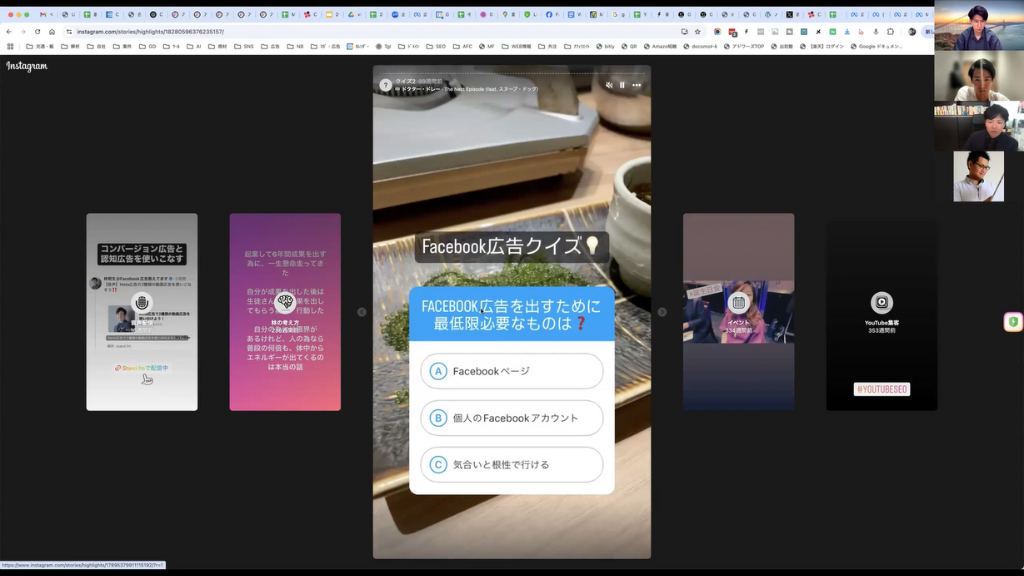Open the イベント story thumbnail
The height and width of the screenshot is (576, 1024).
pyautogui.click(x=739, y=312)
